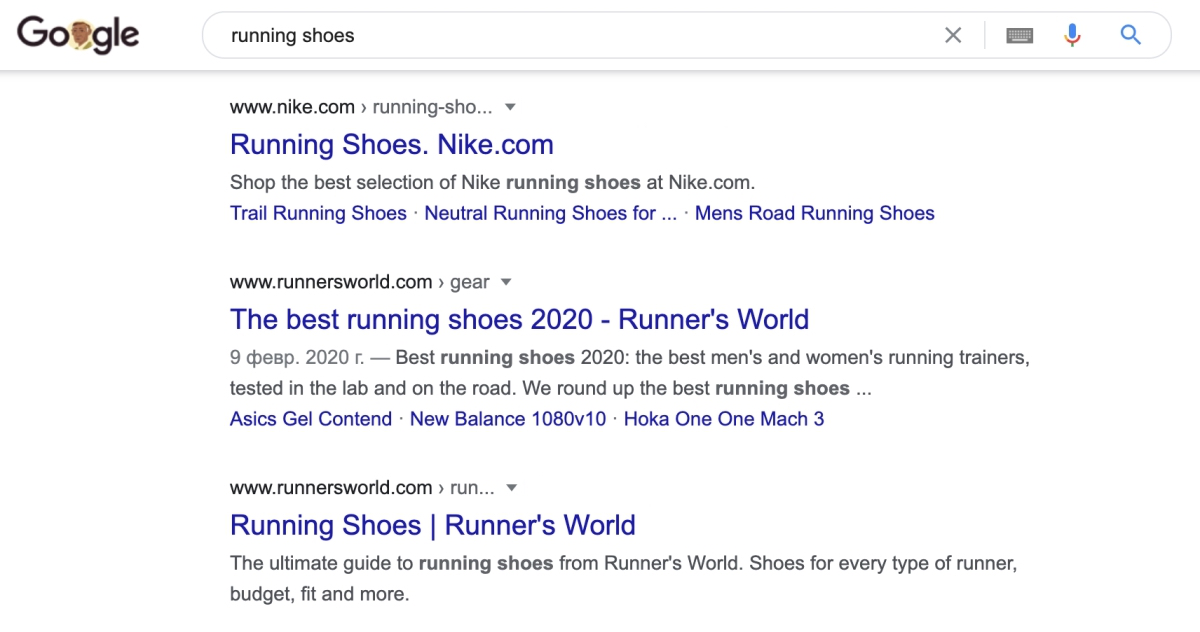The height and width of the screenshot is (632, 1200).
Task: Open the Hoka One One Mach 3 sitelink
Action: (x=724, y=419)
